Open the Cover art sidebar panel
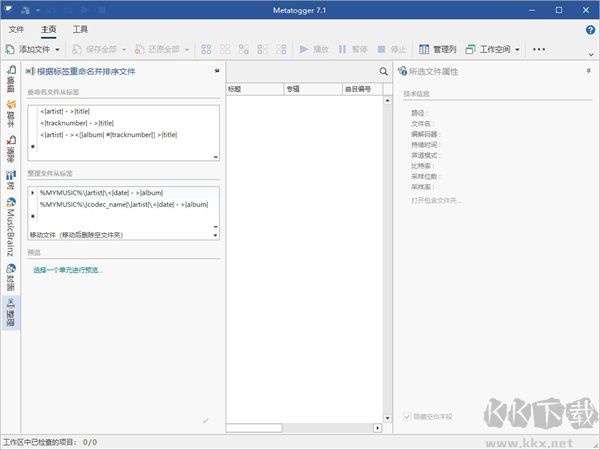This screenshot has height=450, width=600. click(x=11, y=277)
